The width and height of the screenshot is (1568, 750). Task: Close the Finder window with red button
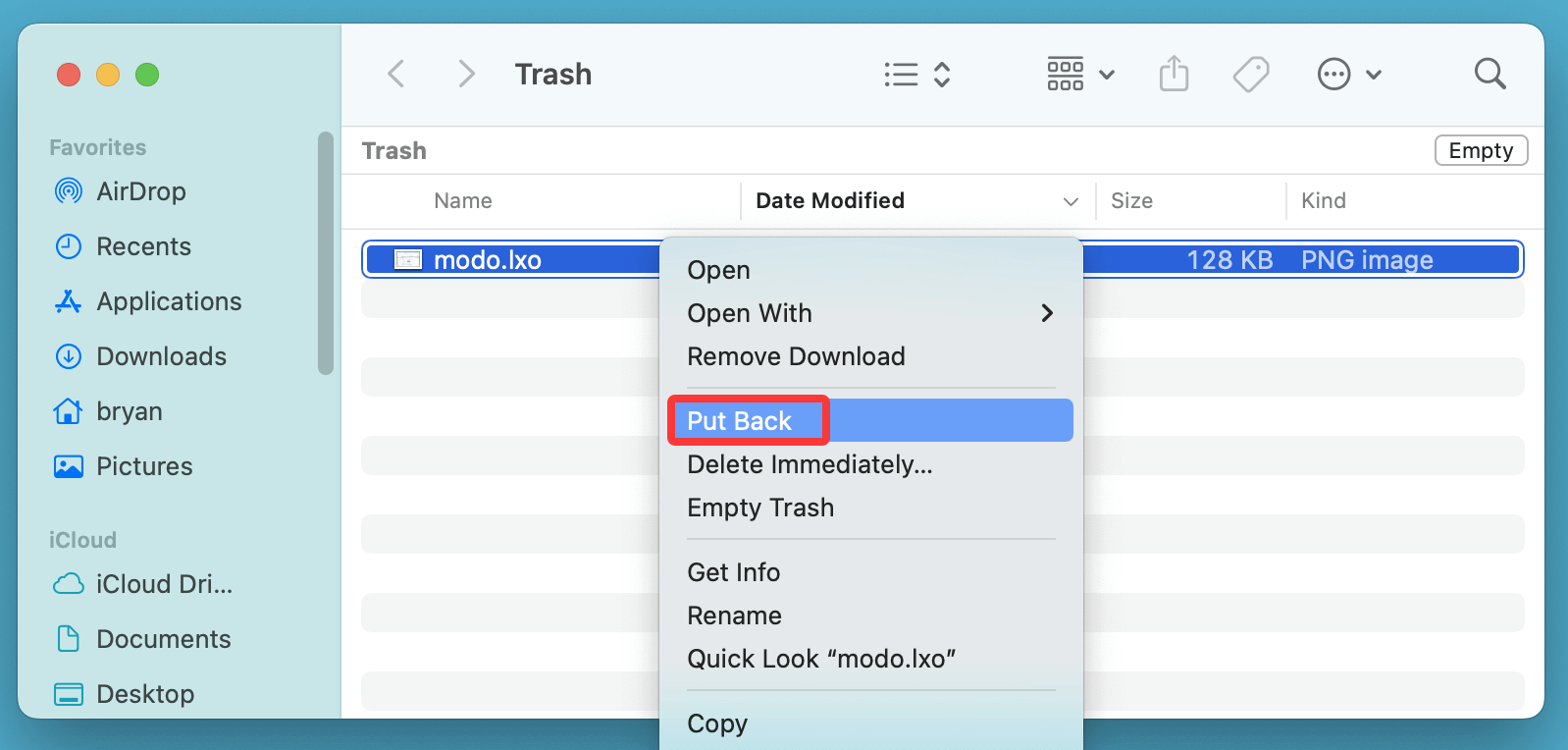pyautogui.click(x=69, y=75)
